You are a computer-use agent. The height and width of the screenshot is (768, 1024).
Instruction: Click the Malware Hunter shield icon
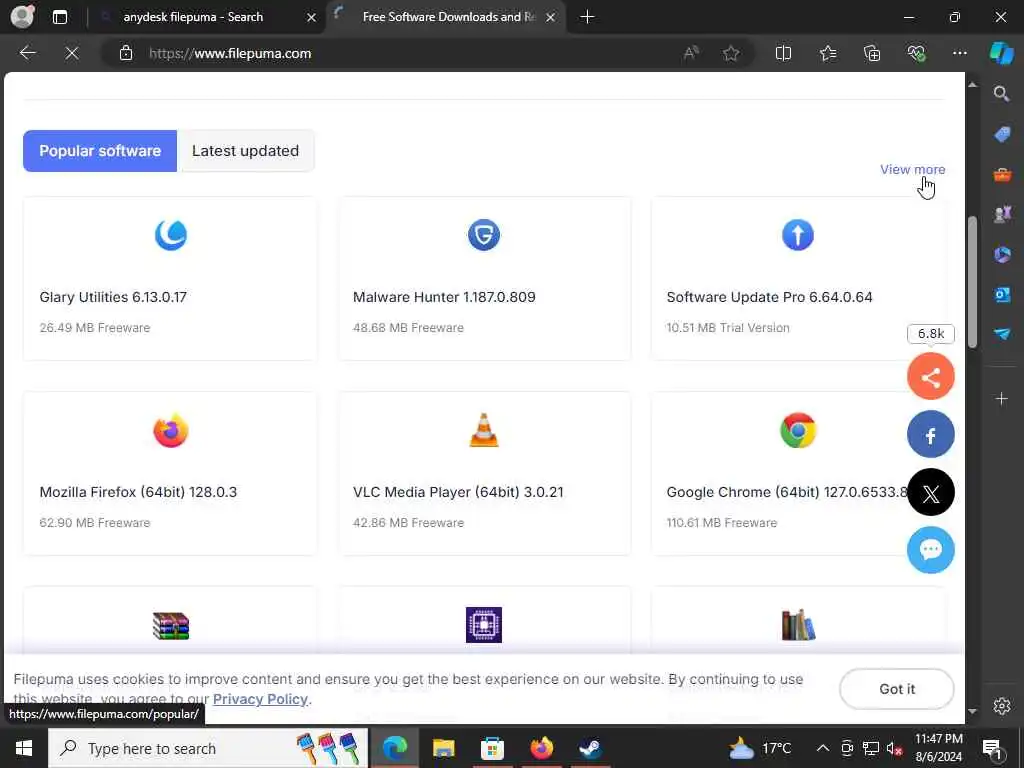pyautogui.click(x=484, y=235)
